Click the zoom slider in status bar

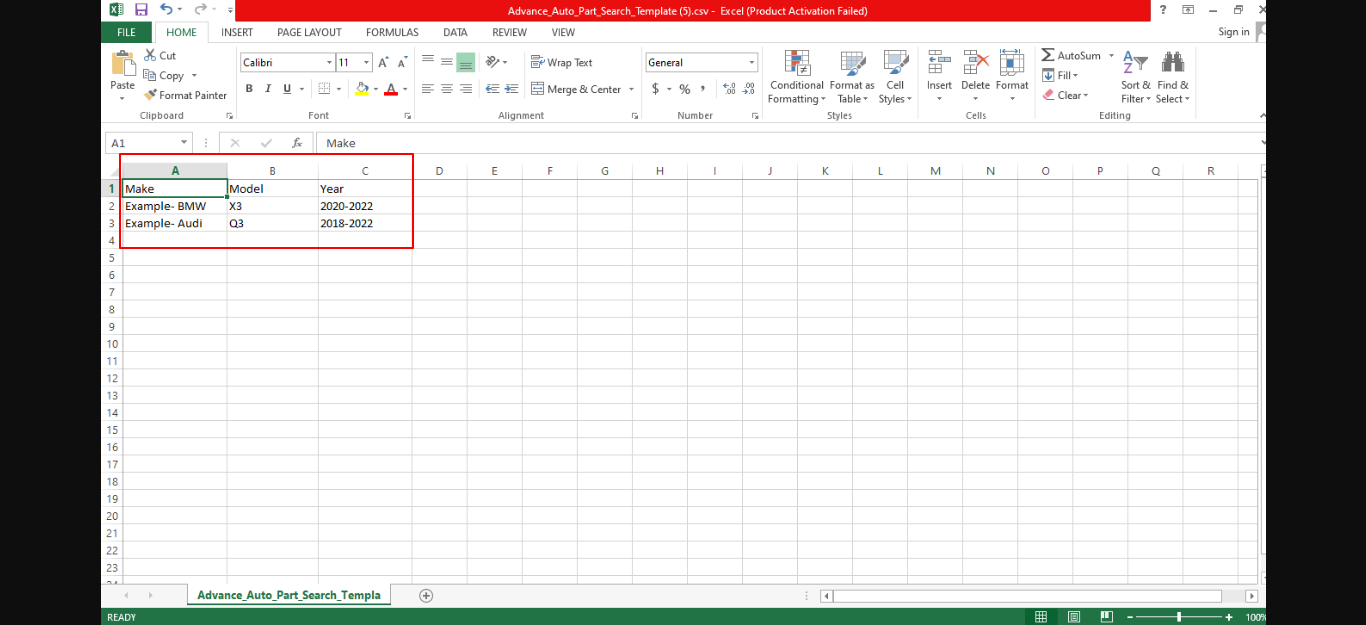[1179, 617]
